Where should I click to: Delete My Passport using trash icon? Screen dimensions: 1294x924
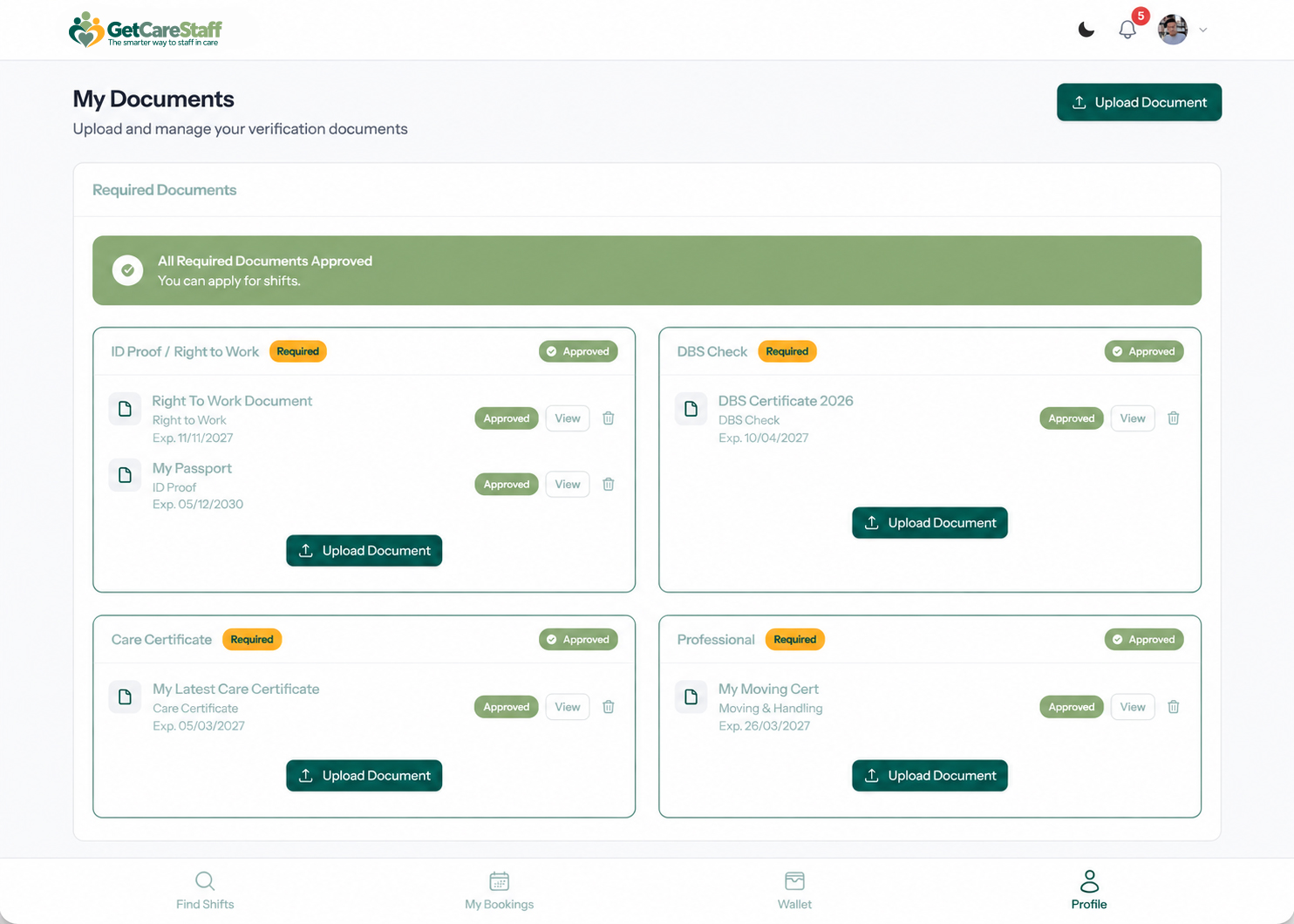[609, 485]
